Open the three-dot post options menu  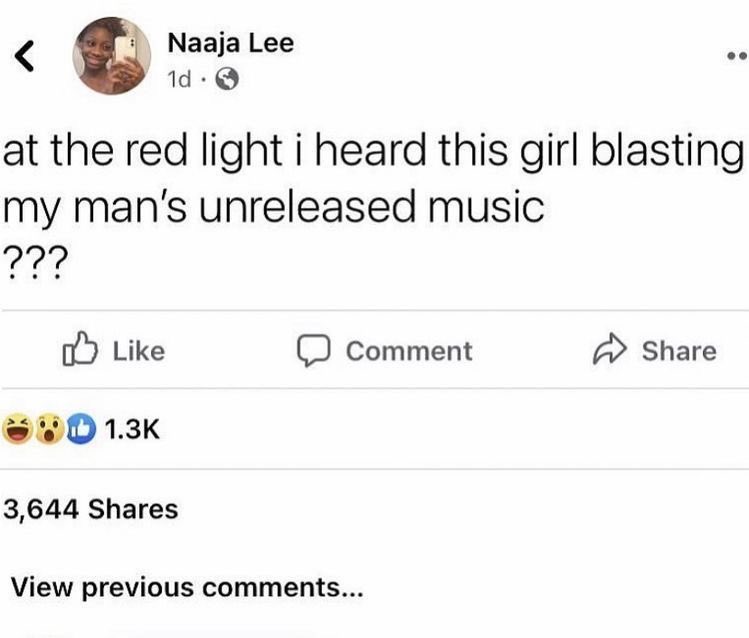(x=738, y=56)
